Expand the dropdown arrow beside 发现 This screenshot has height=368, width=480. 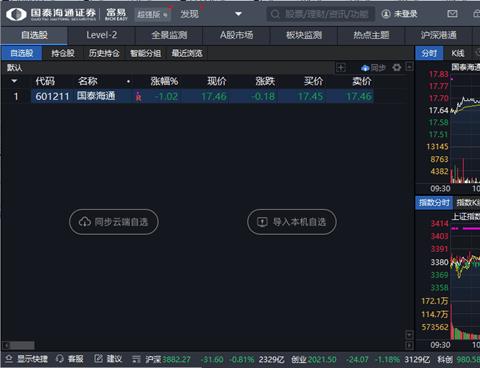coord(238,14)
